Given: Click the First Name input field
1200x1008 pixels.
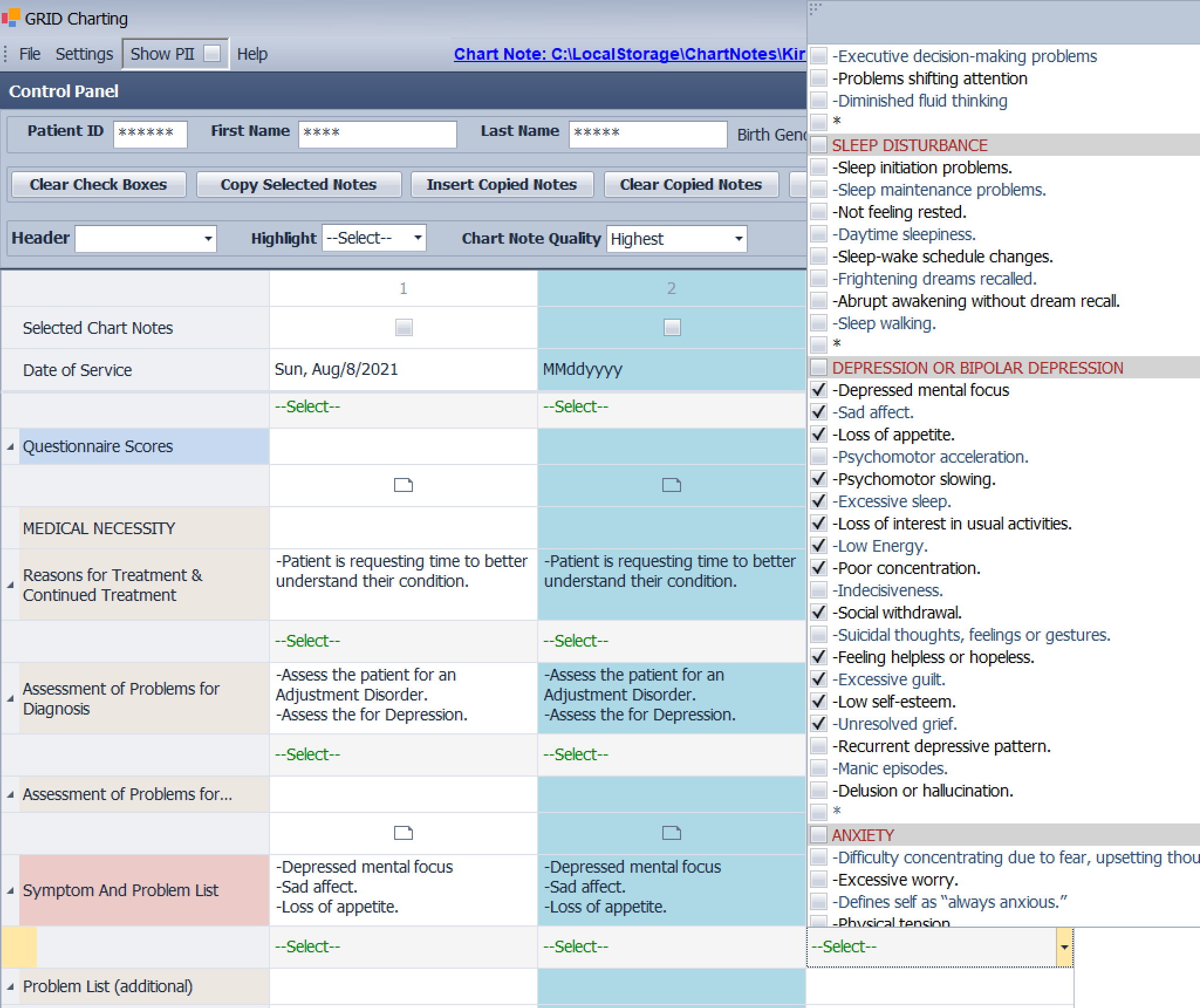Looking at the screenshot, I should coord(377,134).
